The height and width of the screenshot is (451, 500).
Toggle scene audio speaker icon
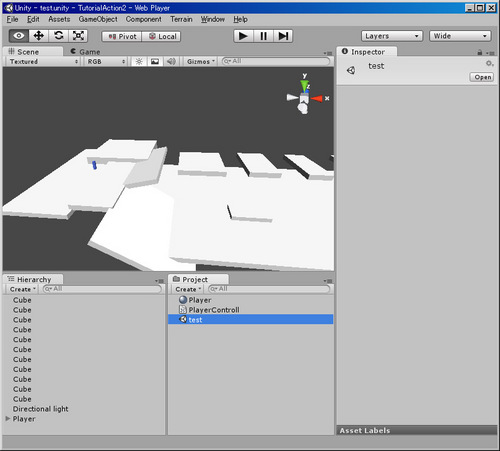pyautogui.click(x=171, y=62)
